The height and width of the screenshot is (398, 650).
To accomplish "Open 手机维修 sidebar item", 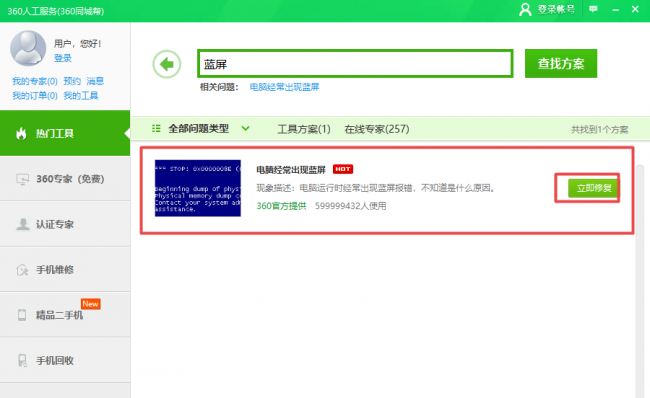I will pyautogui.click(x=65, y=270).
